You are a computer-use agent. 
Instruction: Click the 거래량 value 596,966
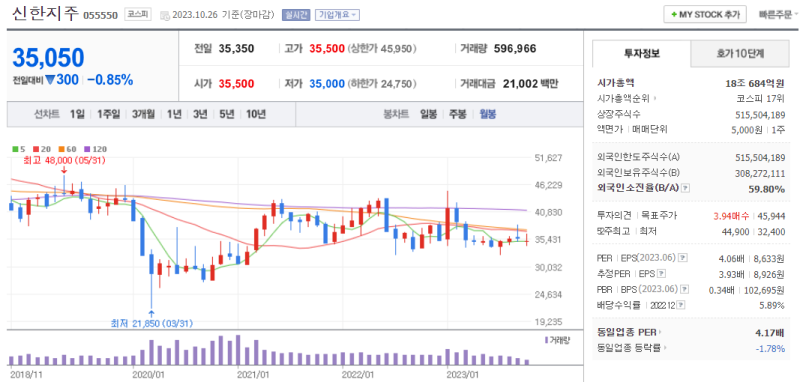coord(515,49)
